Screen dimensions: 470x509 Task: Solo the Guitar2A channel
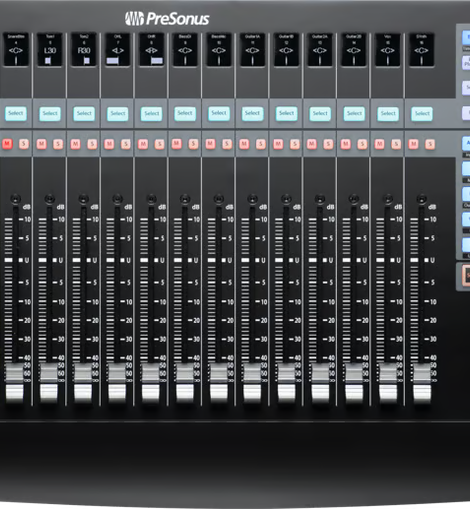pos(328,144)
